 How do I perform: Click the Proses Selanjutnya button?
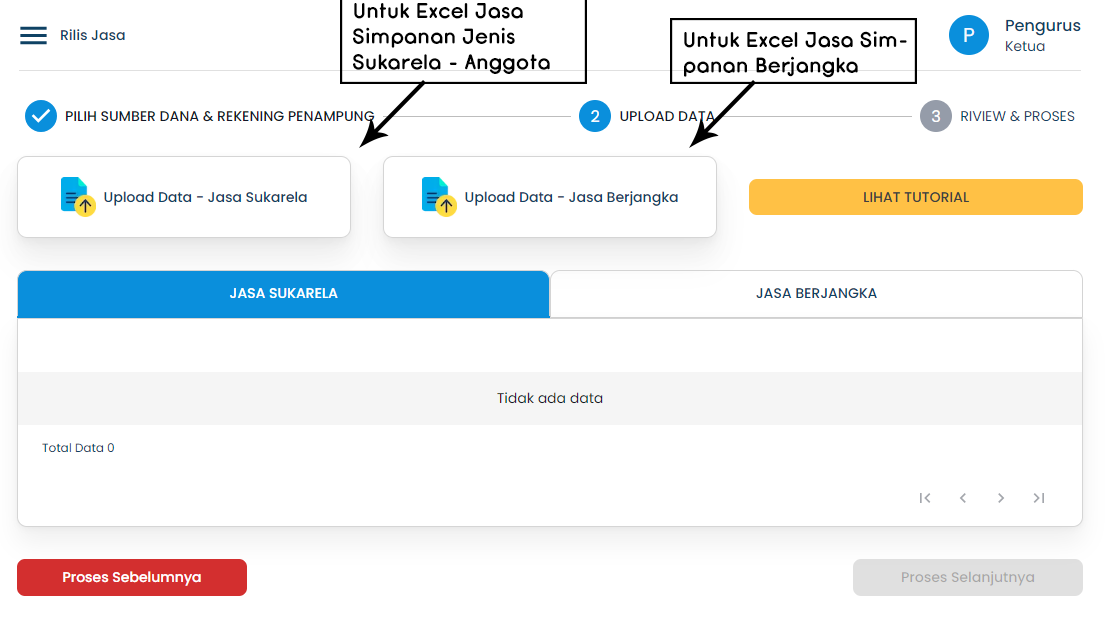click(967, 577)
